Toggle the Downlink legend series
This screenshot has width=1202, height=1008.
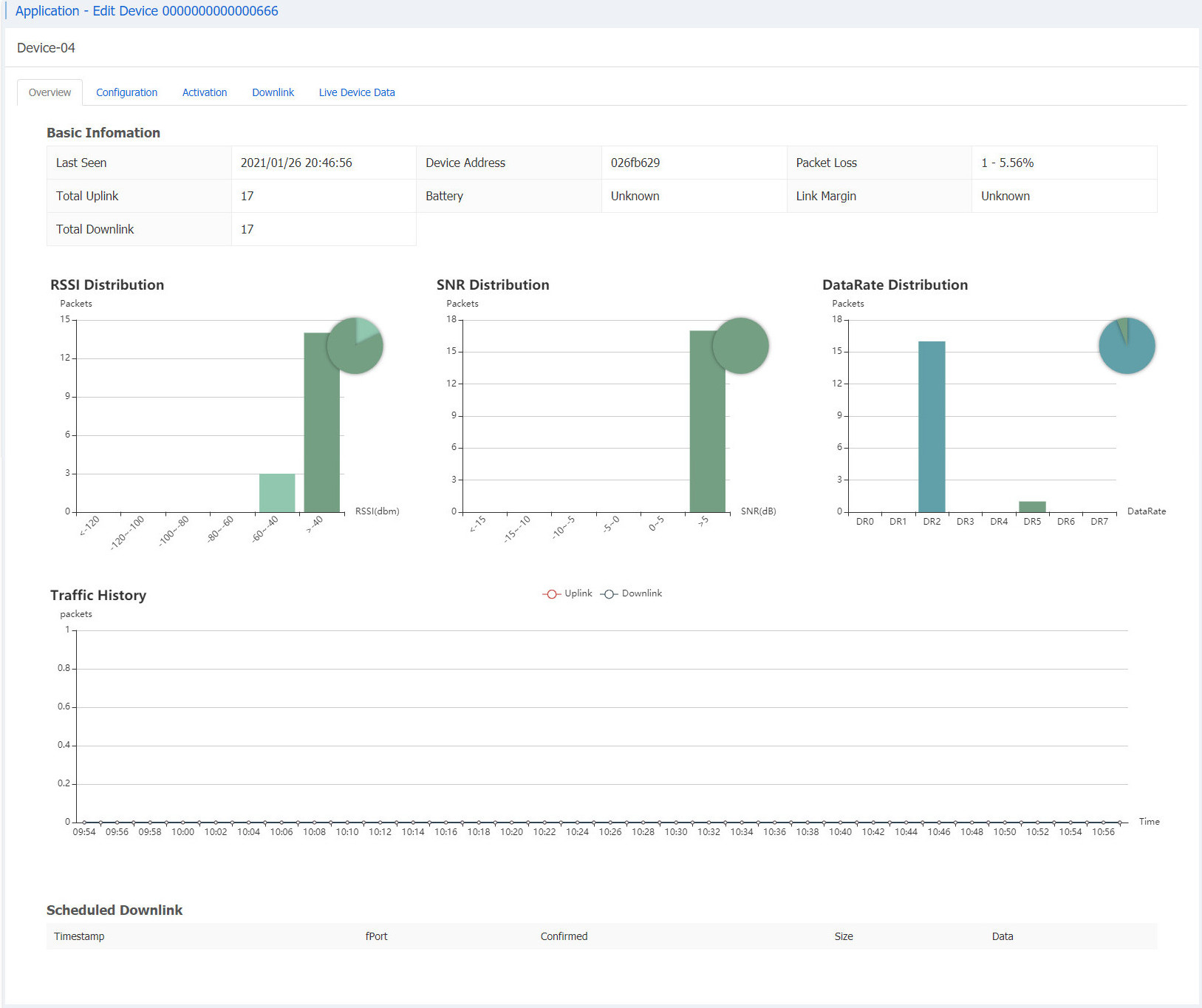tap(632, 593)
